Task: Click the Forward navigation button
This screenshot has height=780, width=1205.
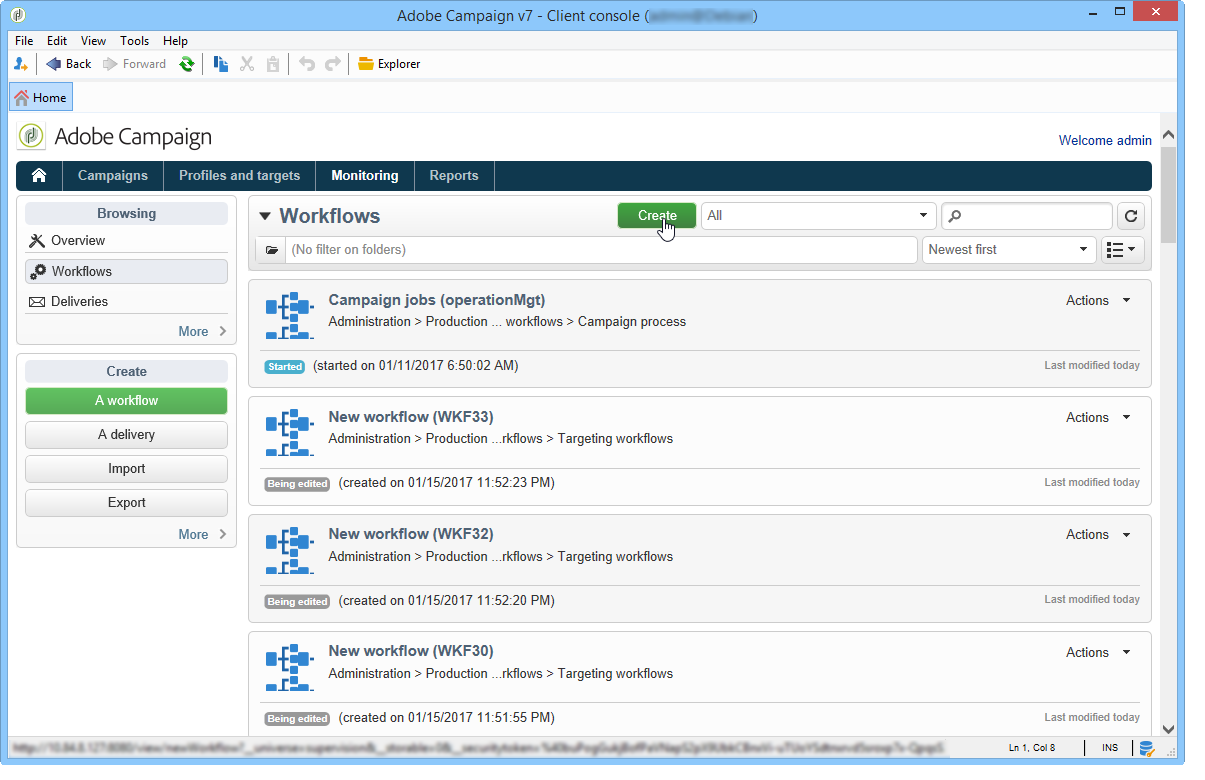Action: [x=134, y=64]
